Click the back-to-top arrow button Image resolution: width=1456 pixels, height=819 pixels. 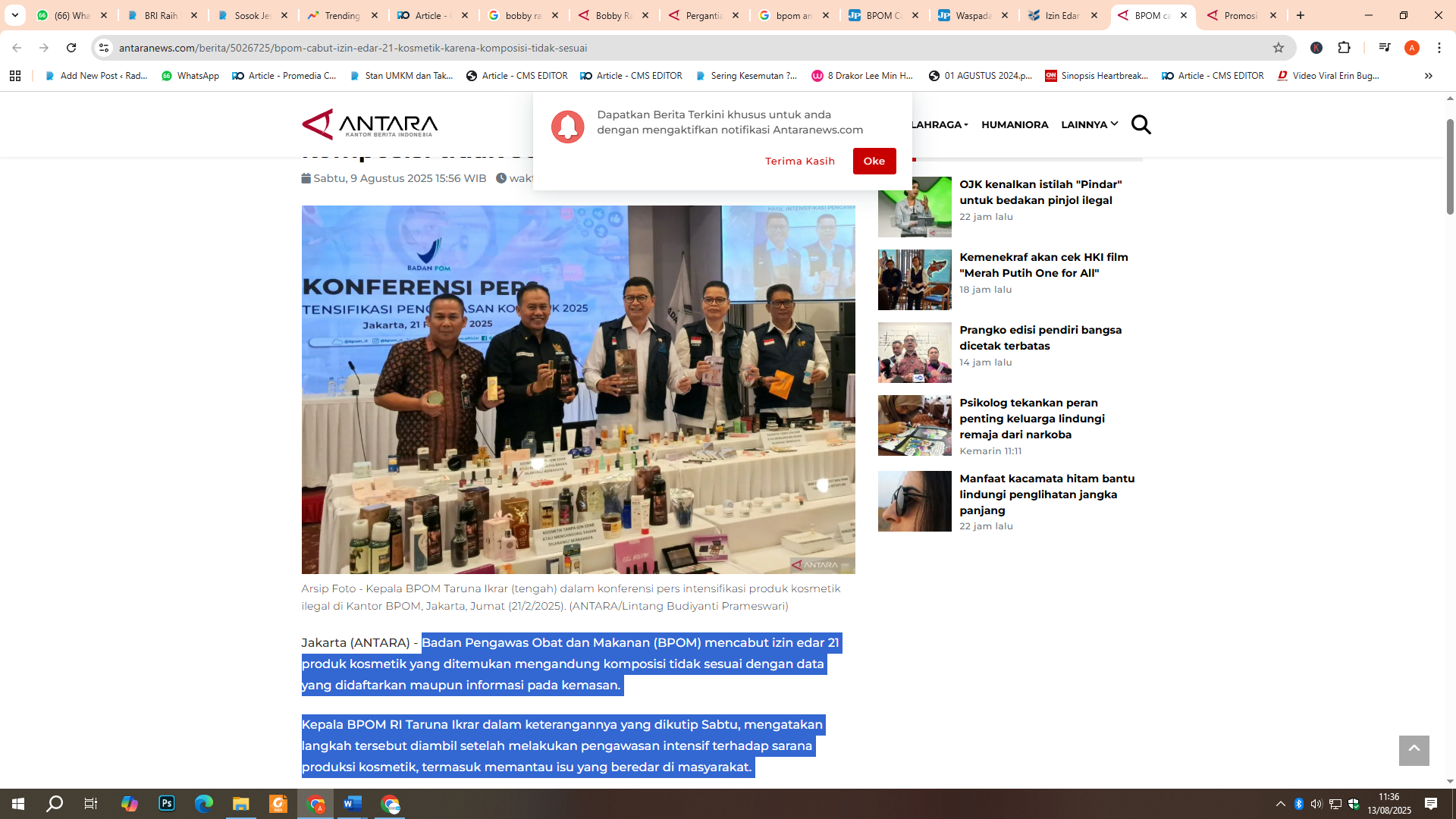point(1414,750)
